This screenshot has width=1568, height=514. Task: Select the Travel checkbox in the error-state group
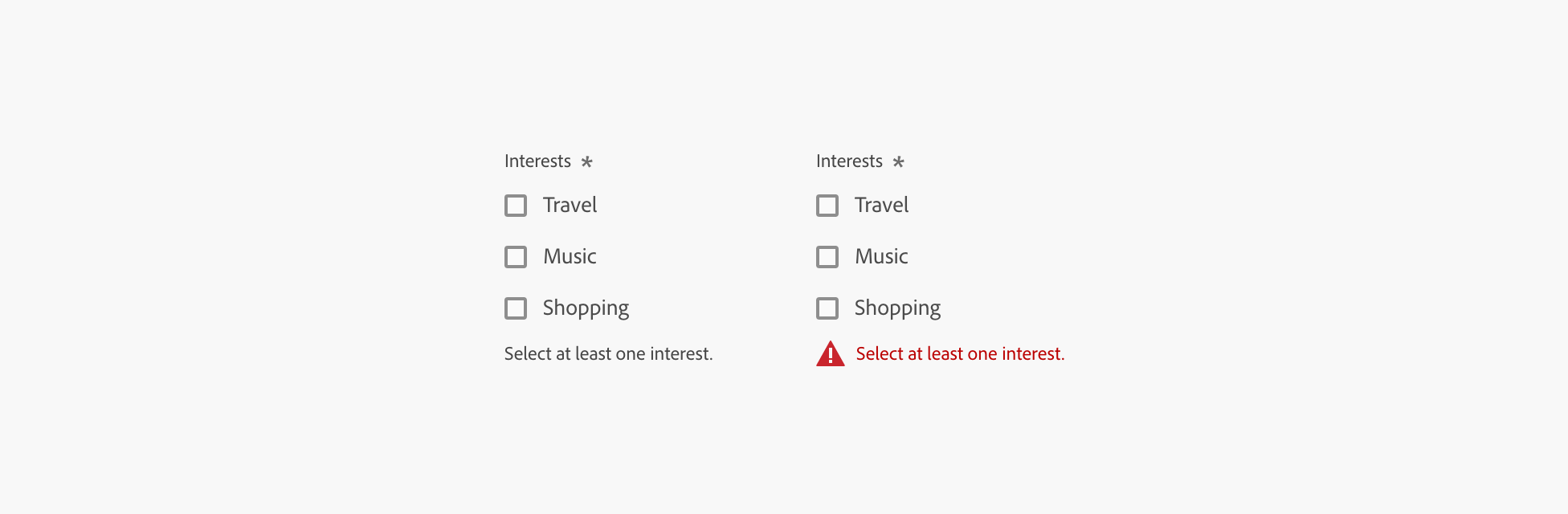[827, 206]
